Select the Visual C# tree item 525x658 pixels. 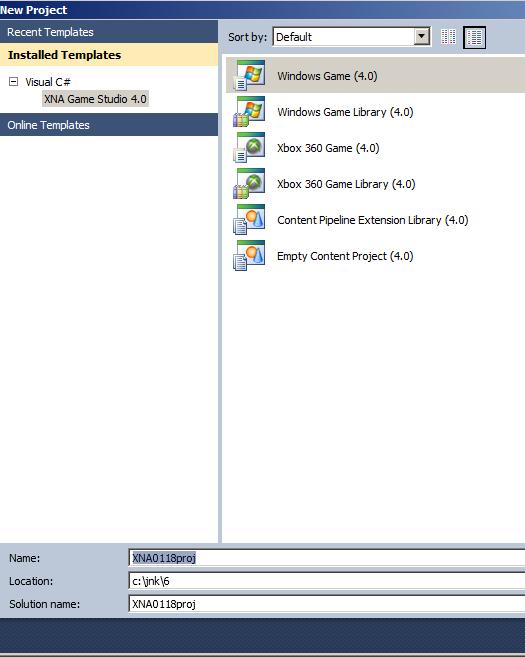pos(48,82)
